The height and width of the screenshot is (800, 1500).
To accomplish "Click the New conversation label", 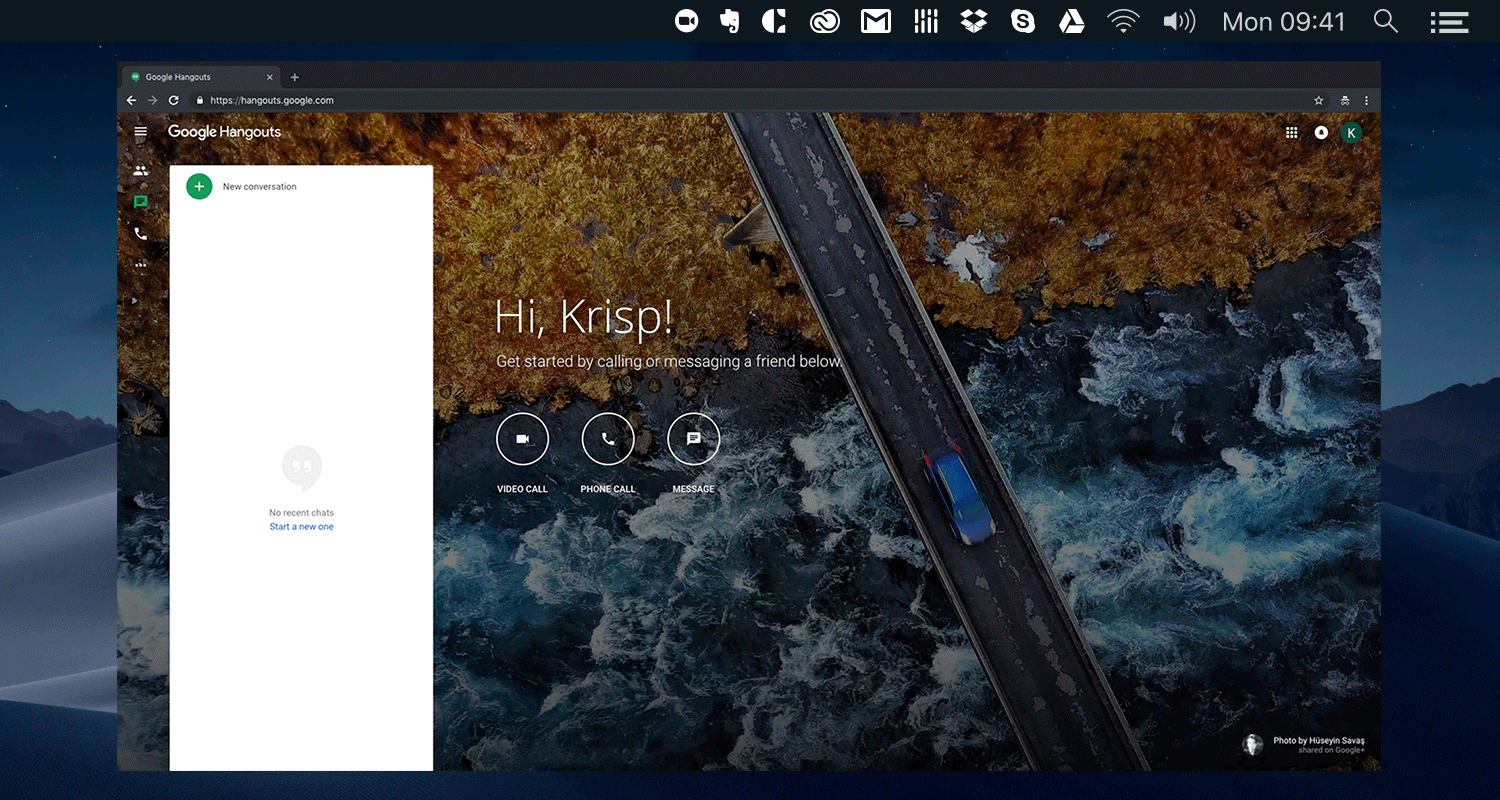I will tap(260, 187).
